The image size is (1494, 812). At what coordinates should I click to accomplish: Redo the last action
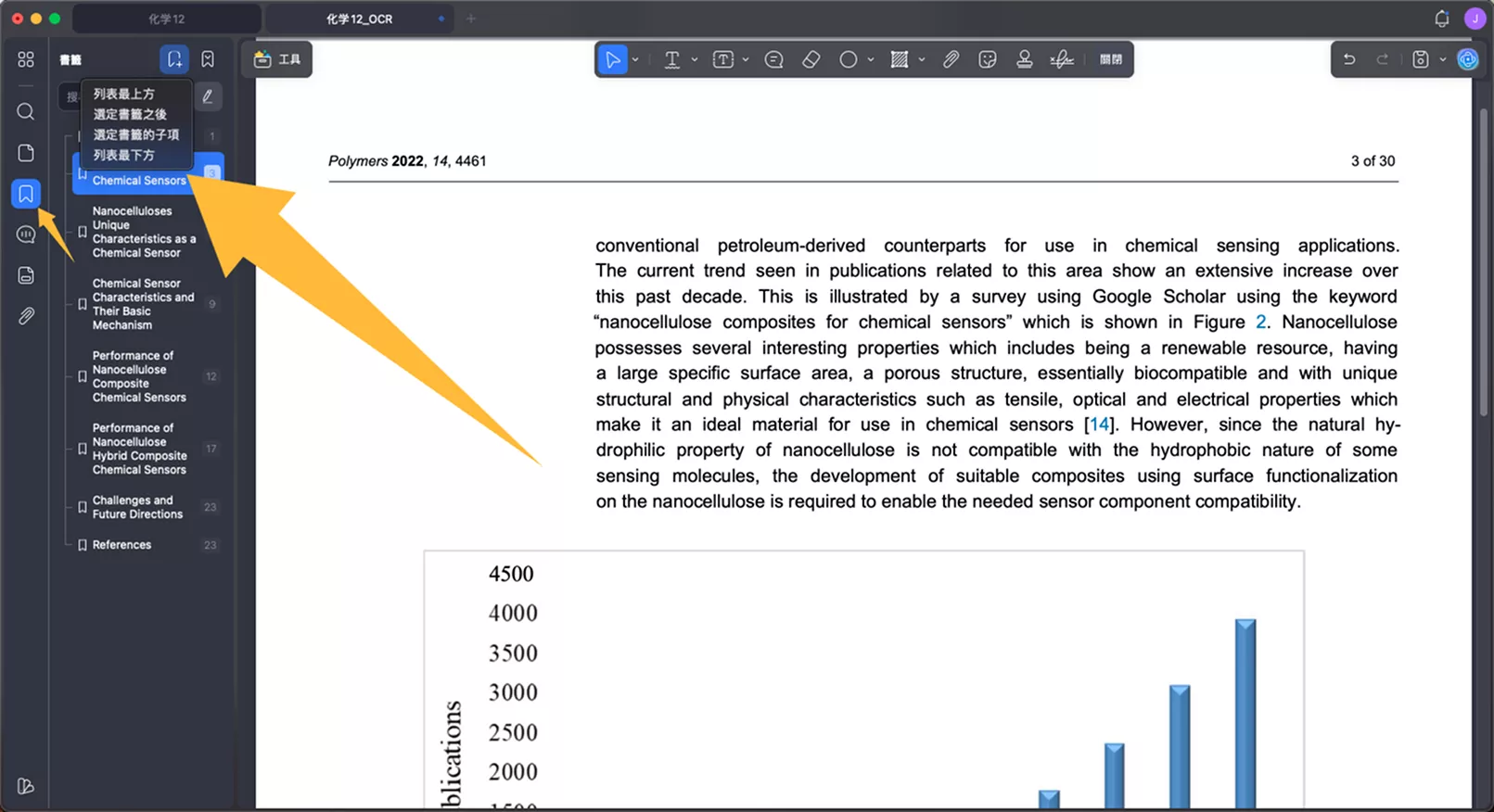pos(1382,59)
